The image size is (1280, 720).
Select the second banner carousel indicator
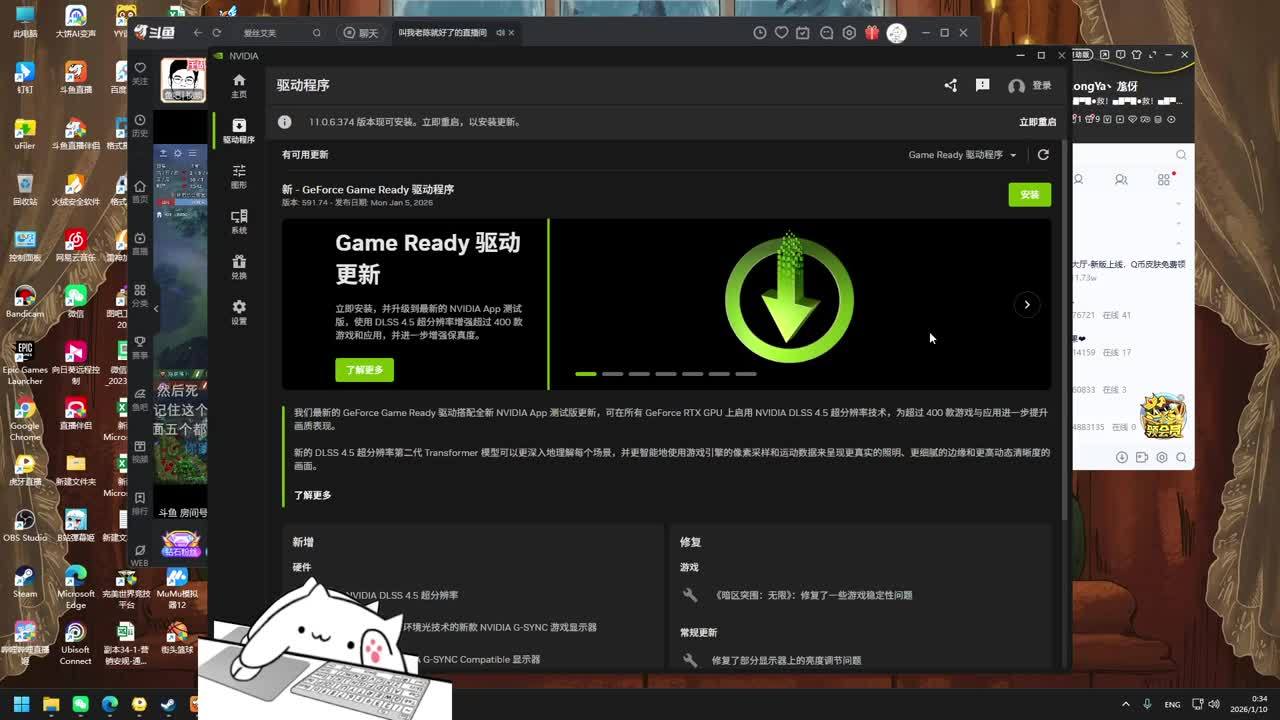coord(612,374)
